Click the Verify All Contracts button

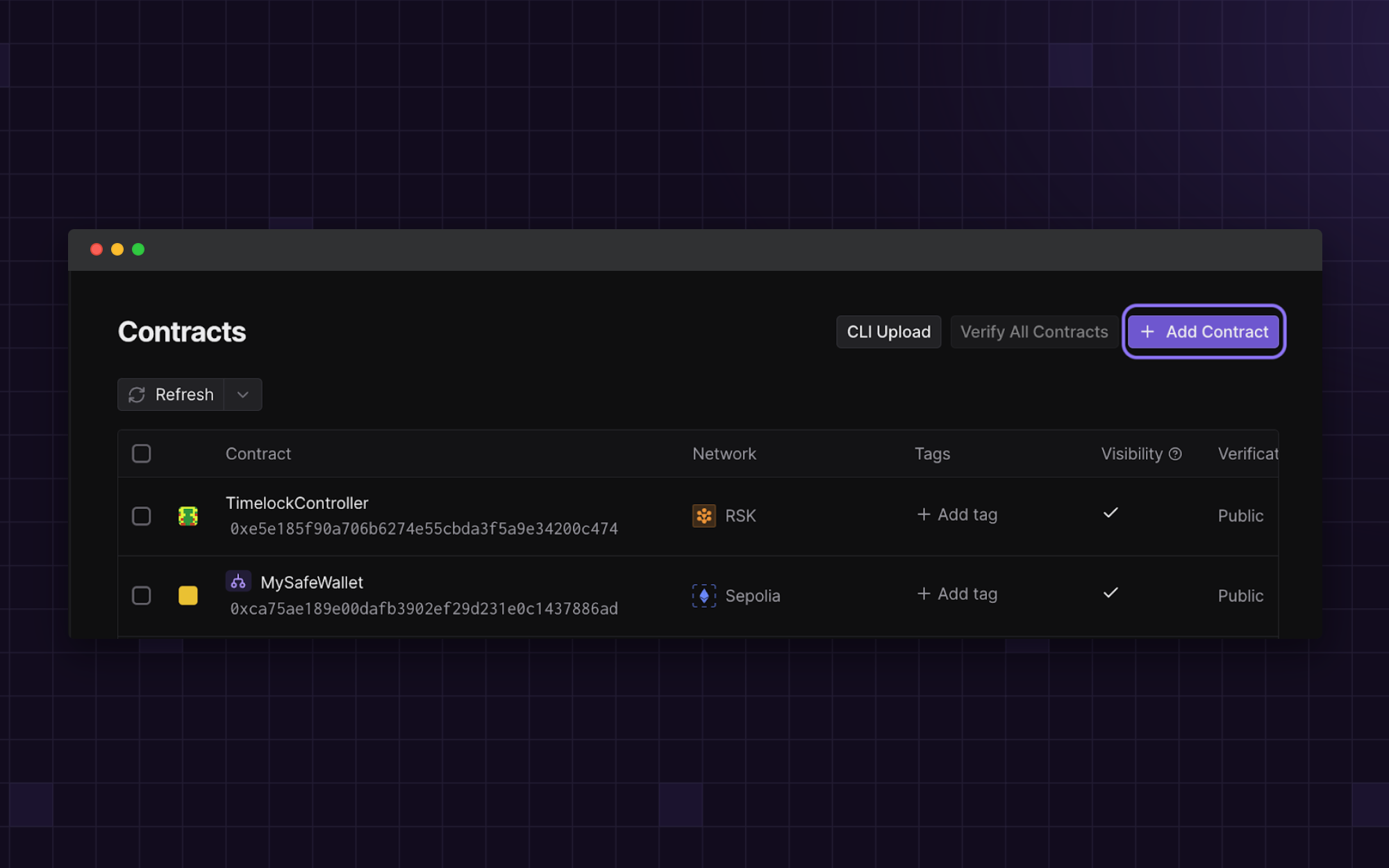coord(1033,332)
